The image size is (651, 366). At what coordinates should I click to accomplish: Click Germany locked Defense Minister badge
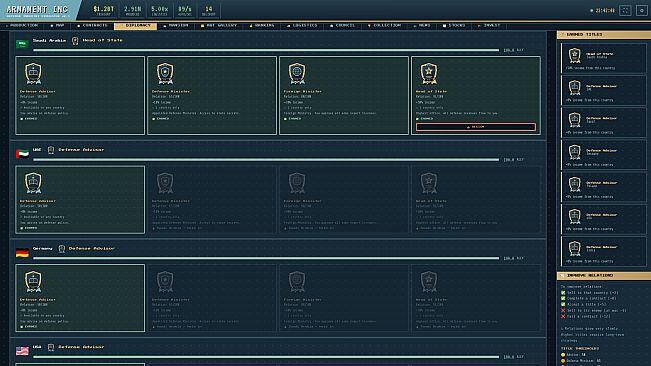165,282
